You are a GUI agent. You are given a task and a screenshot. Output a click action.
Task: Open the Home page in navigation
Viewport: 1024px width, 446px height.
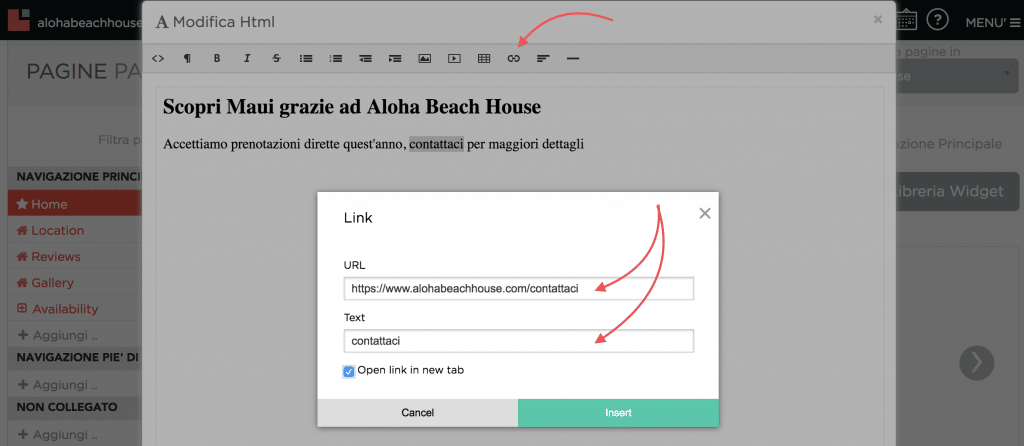tap(74, 204)
